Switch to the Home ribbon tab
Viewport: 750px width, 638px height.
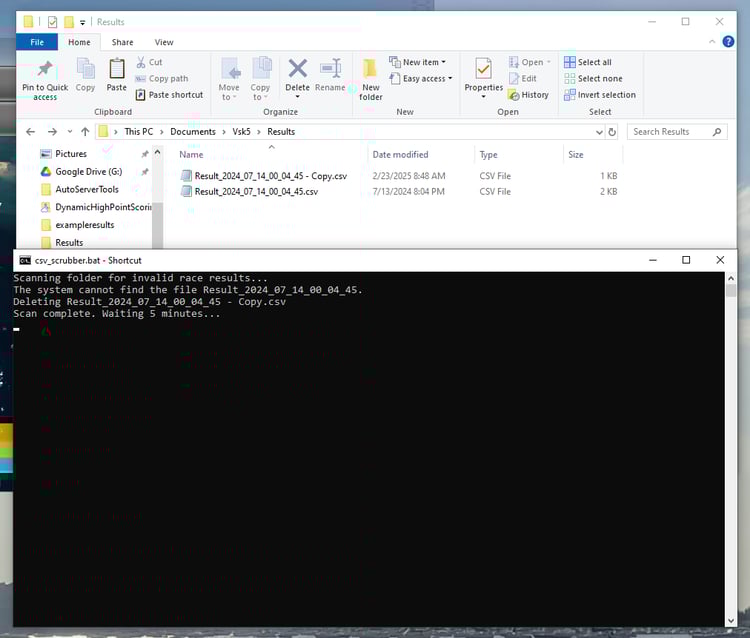pyautogui.click(x=79, y=42)
